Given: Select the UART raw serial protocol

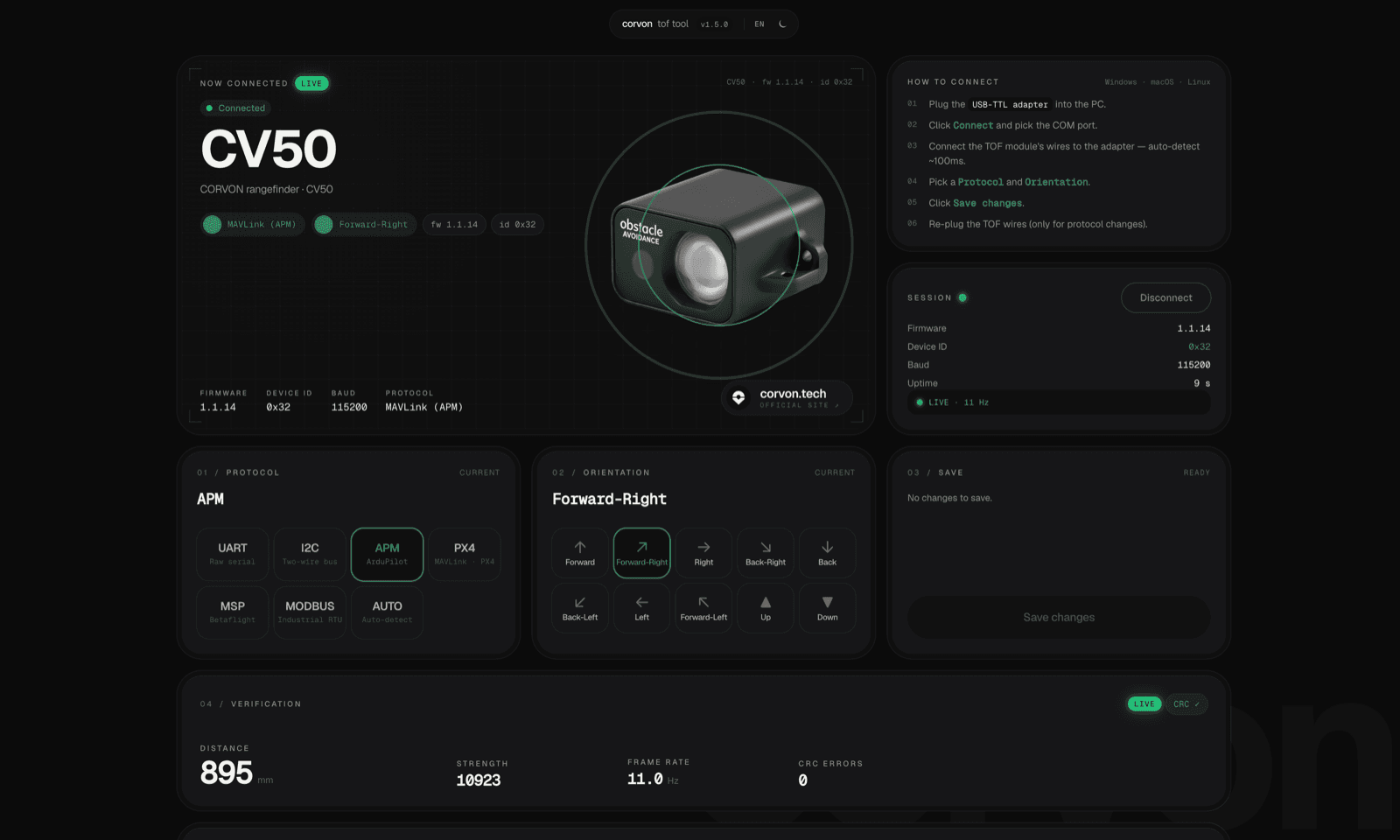Looking at the screenshot, I should point(233,554).
